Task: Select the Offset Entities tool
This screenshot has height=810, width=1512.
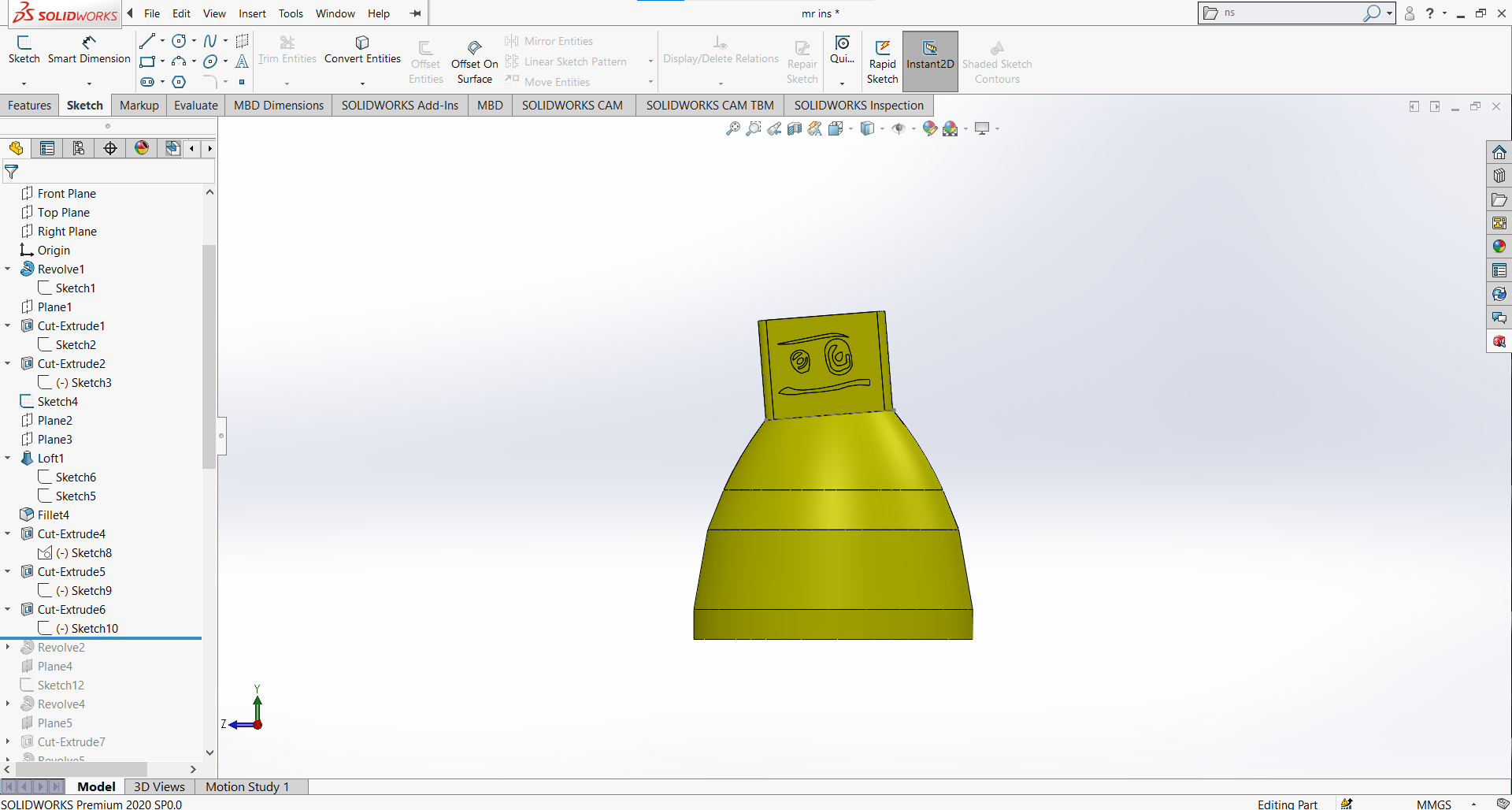Action: (x=425, y=59)
